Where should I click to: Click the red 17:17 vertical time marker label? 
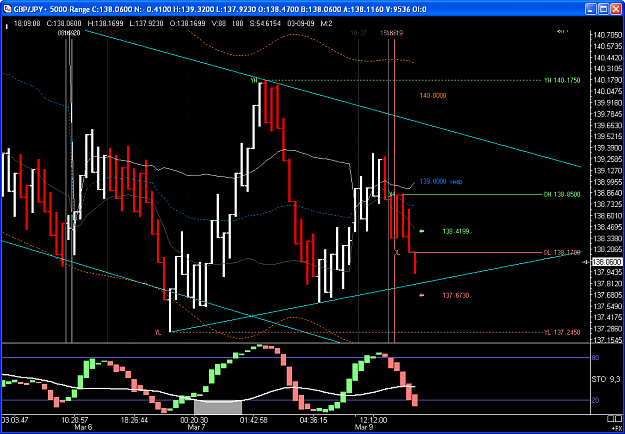coord(108,33)
